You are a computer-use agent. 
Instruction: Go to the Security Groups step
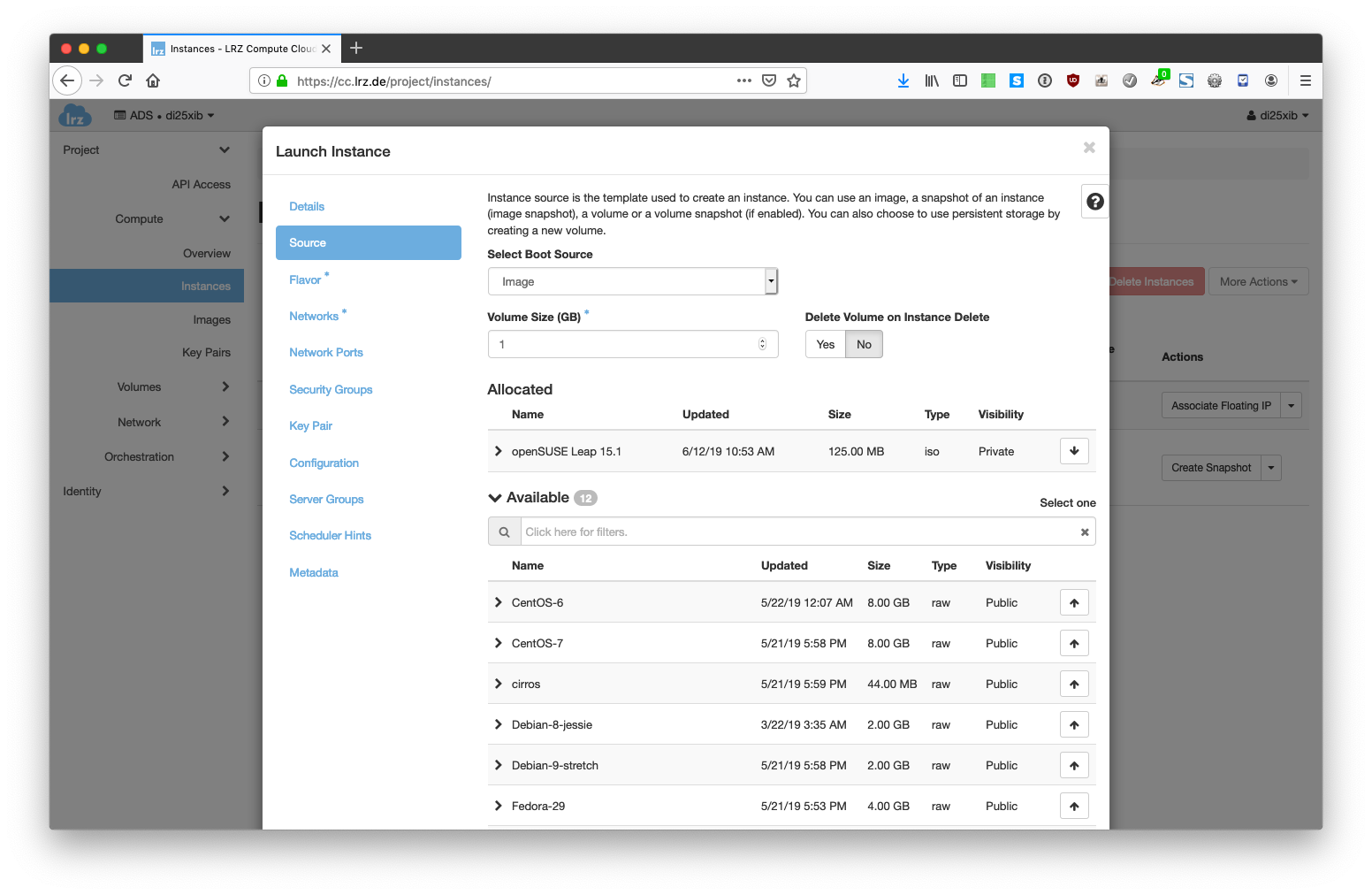point(331,390)
